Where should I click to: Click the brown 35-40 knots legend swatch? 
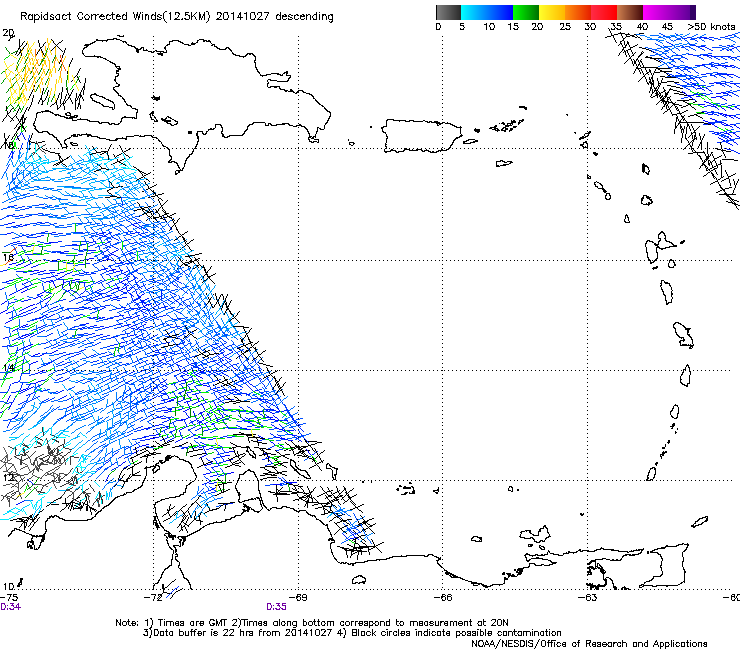(630, 12)
